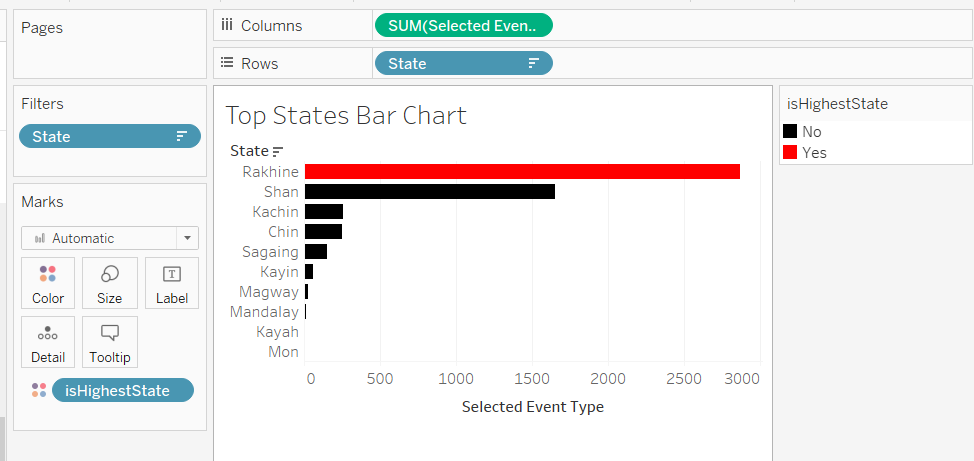Click the red Yes legend swatch
The width and height of the screenshot is (974, 461).
pyautogui.click(x=790, y=152)
